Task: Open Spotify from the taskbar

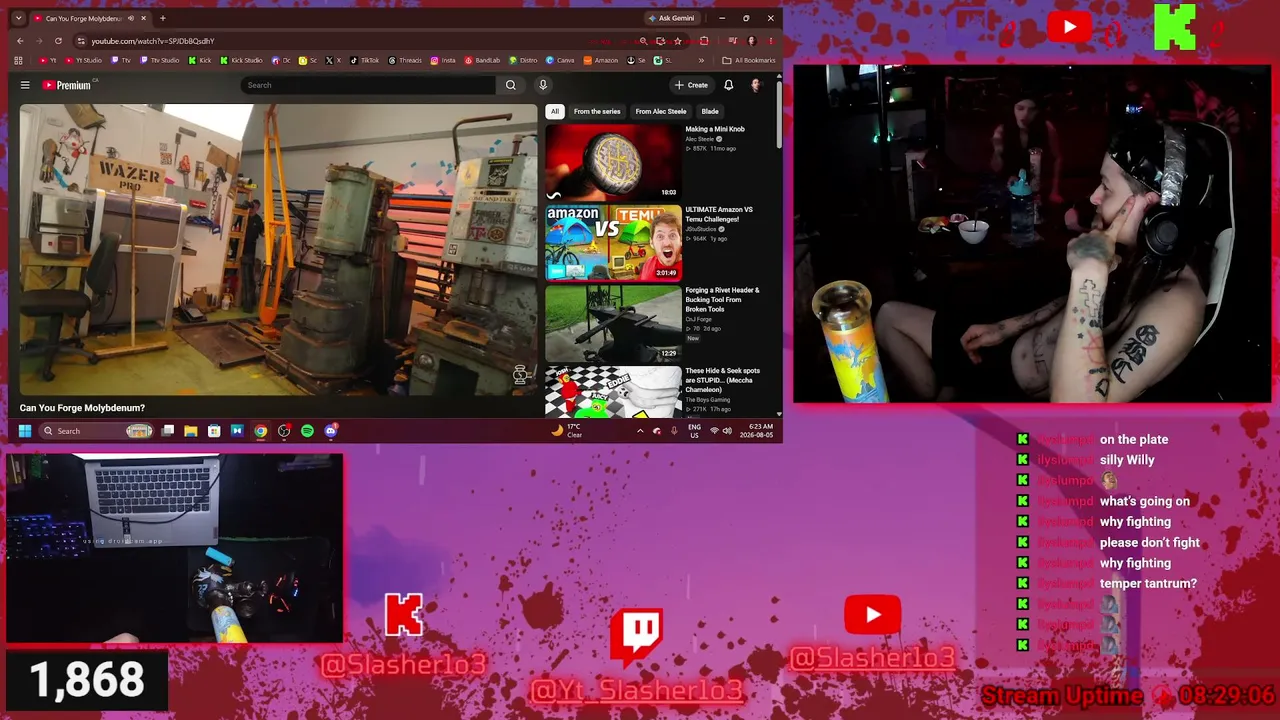Action: point(307,431)
